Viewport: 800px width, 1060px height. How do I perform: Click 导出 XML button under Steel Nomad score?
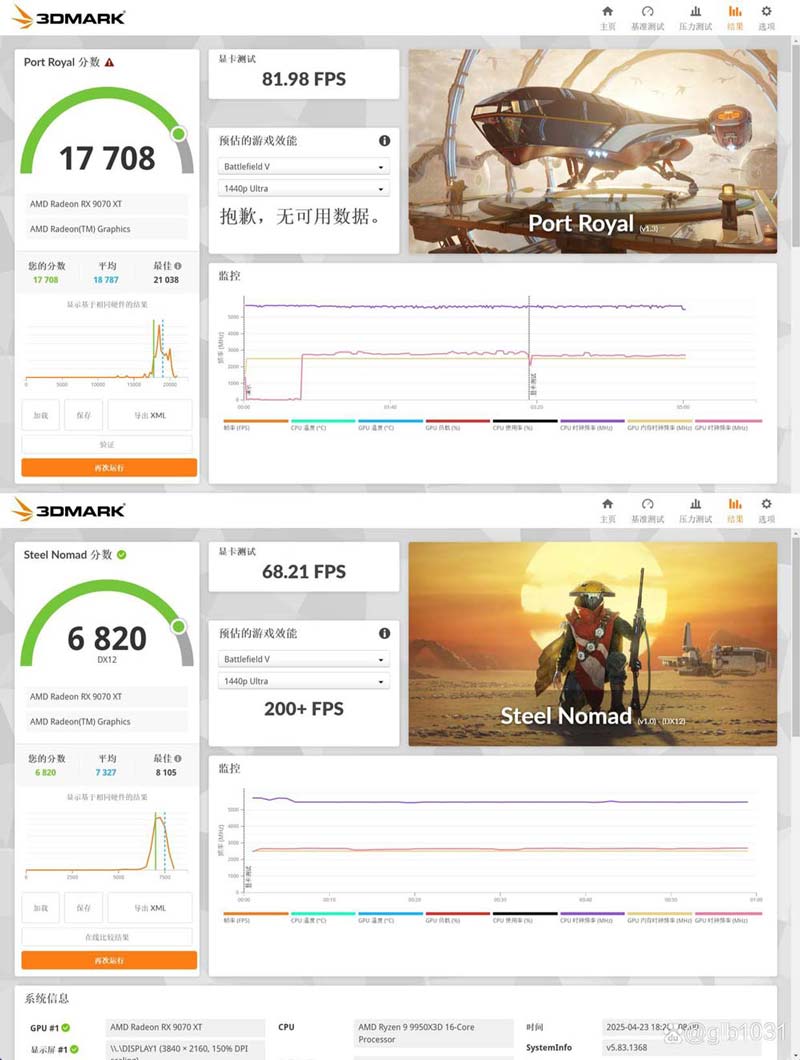pos(150,908)
